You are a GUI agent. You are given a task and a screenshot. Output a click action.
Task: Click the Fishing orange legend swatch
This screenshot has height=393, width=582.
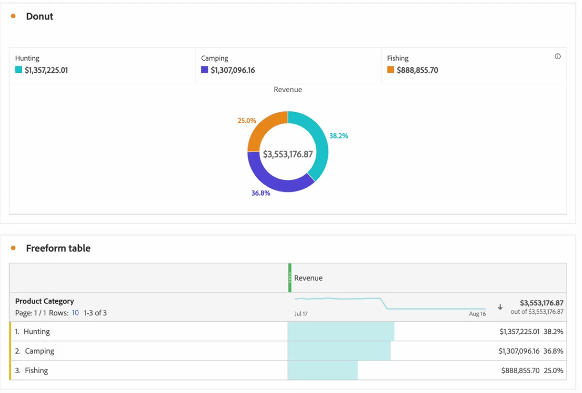click(x=390, y=69)
